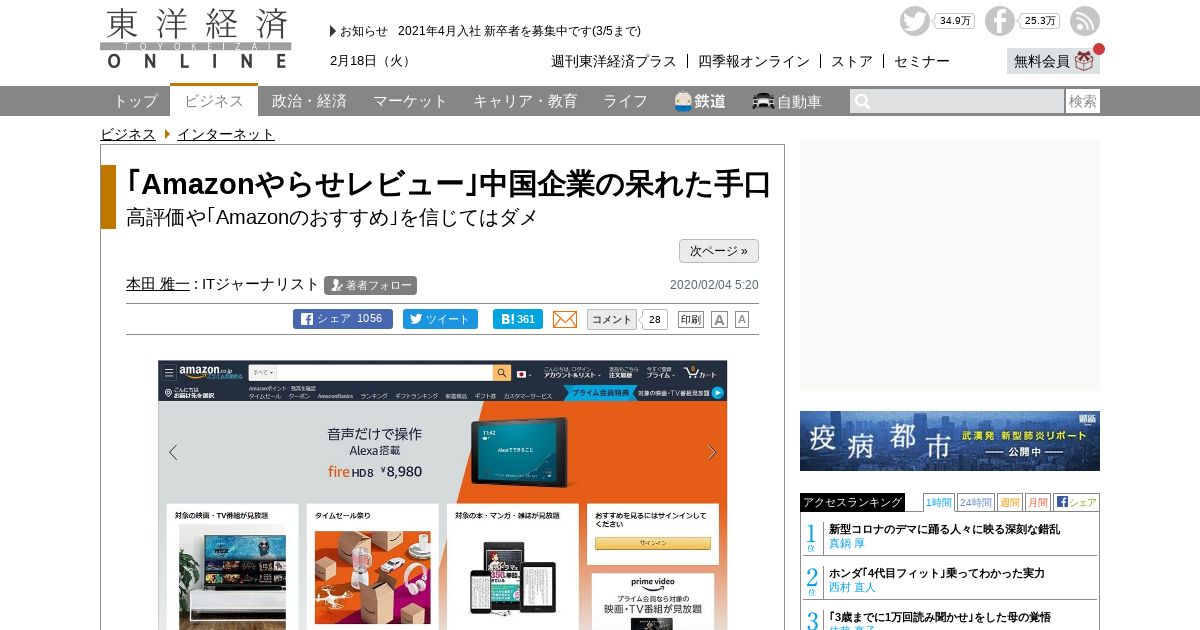Click the 無料会員 membership button

click(1053, 61)
